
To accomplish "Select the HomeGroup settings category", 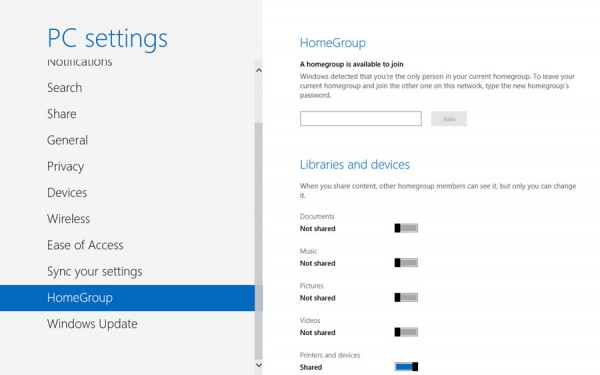I will coord(127,298).
